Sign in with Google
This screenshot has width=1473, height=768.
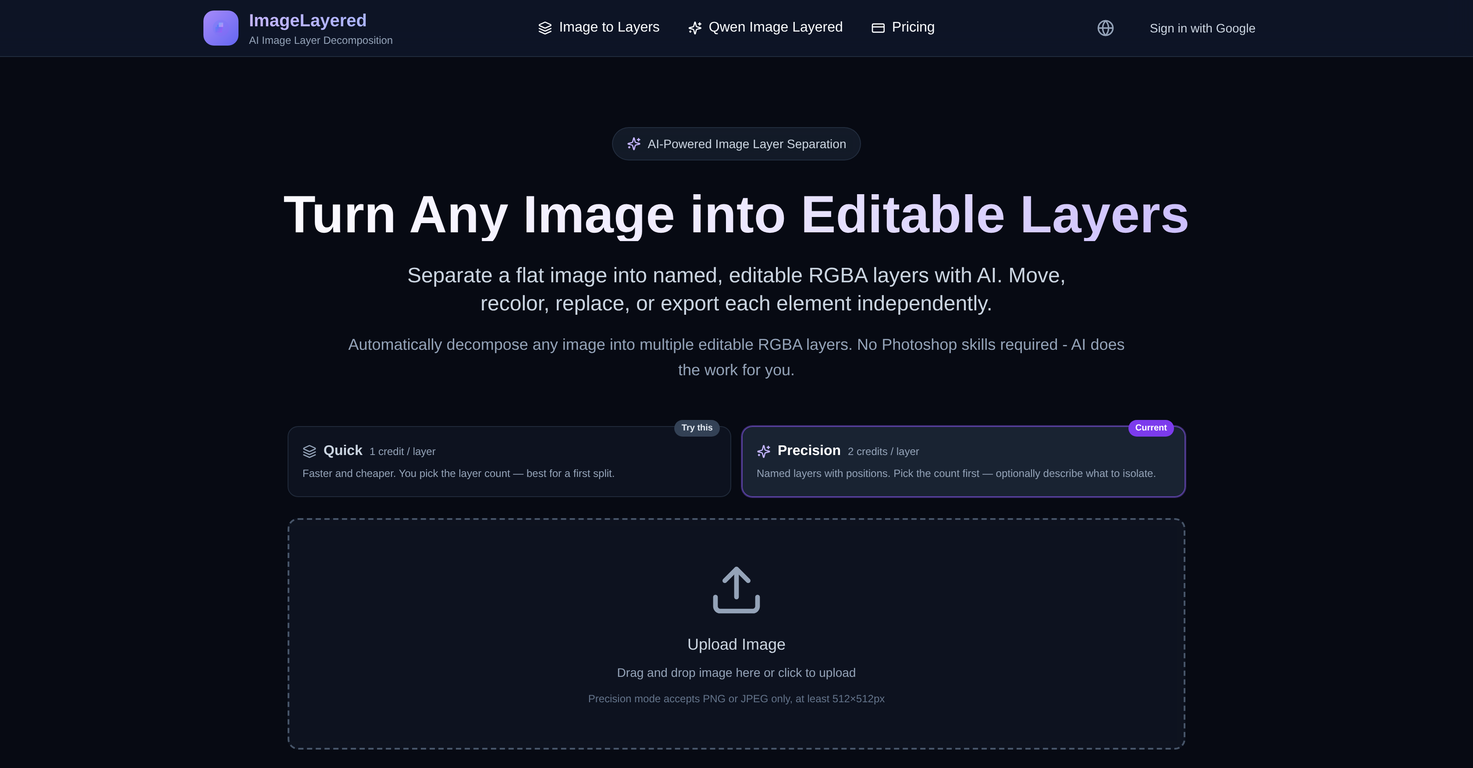click(1202, 28)
